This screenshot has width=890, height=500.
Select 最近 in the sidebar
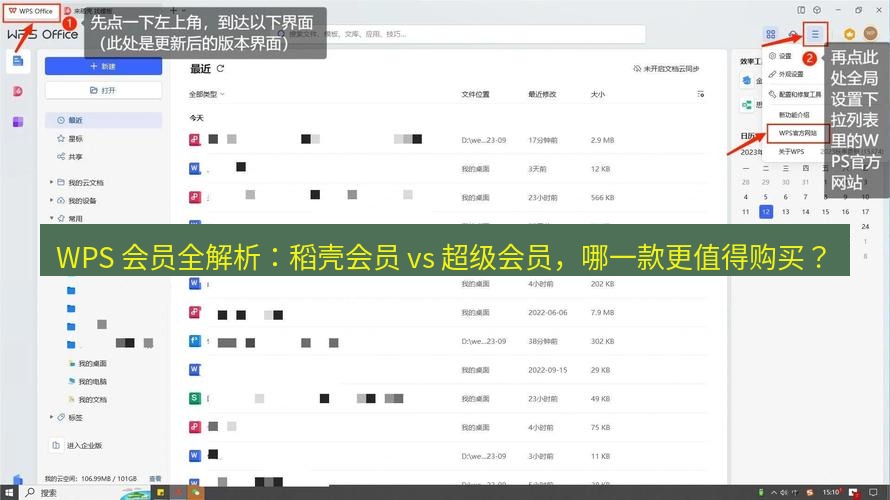pyautogui.click(x=103, y=120)
